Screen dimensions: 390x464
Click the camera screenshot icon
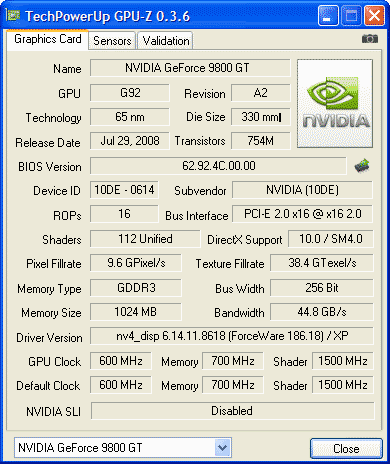coord(370,39)
